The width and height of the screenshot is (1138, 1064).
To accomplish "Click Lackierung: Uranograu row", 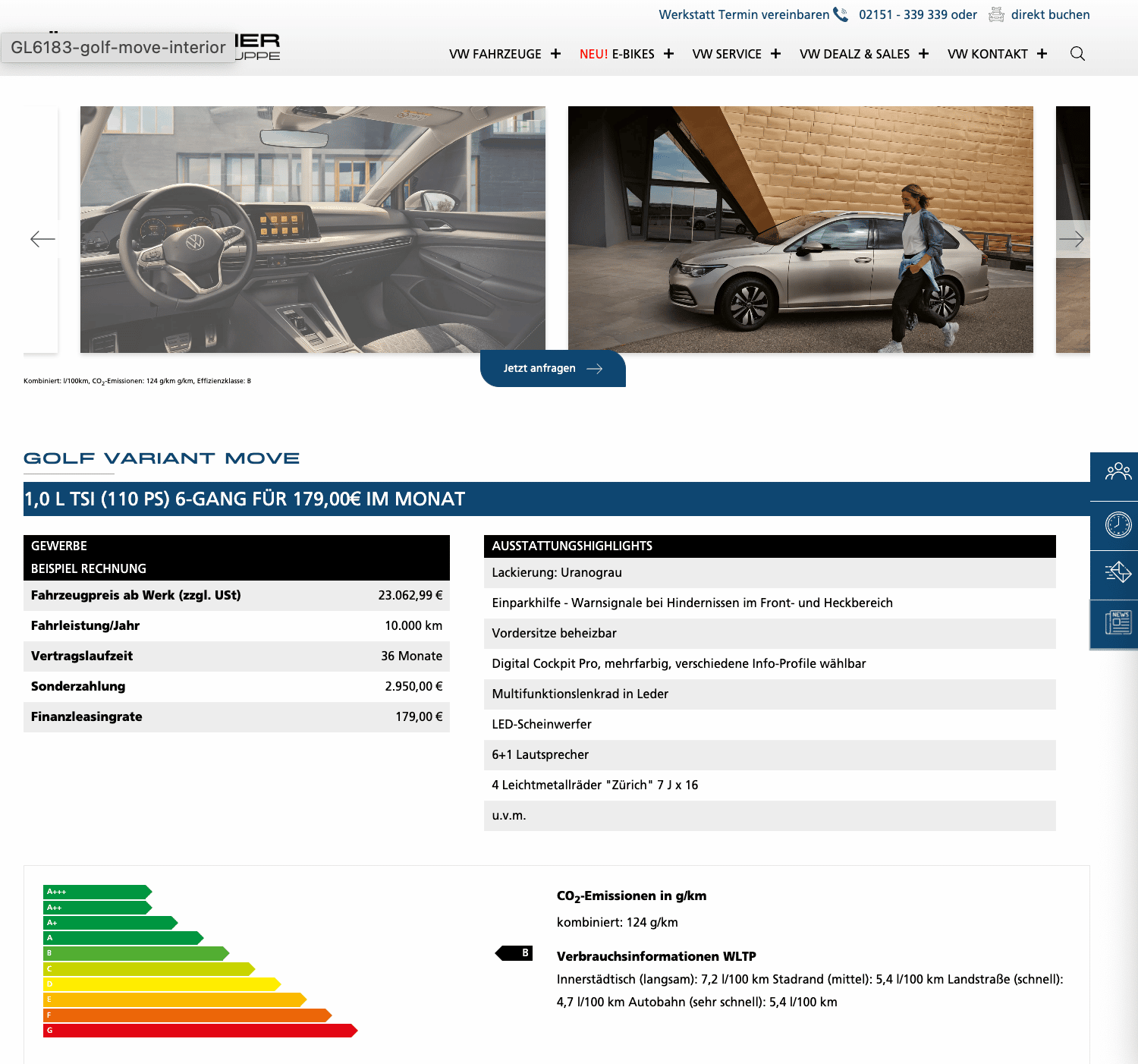I will point(770,573).
